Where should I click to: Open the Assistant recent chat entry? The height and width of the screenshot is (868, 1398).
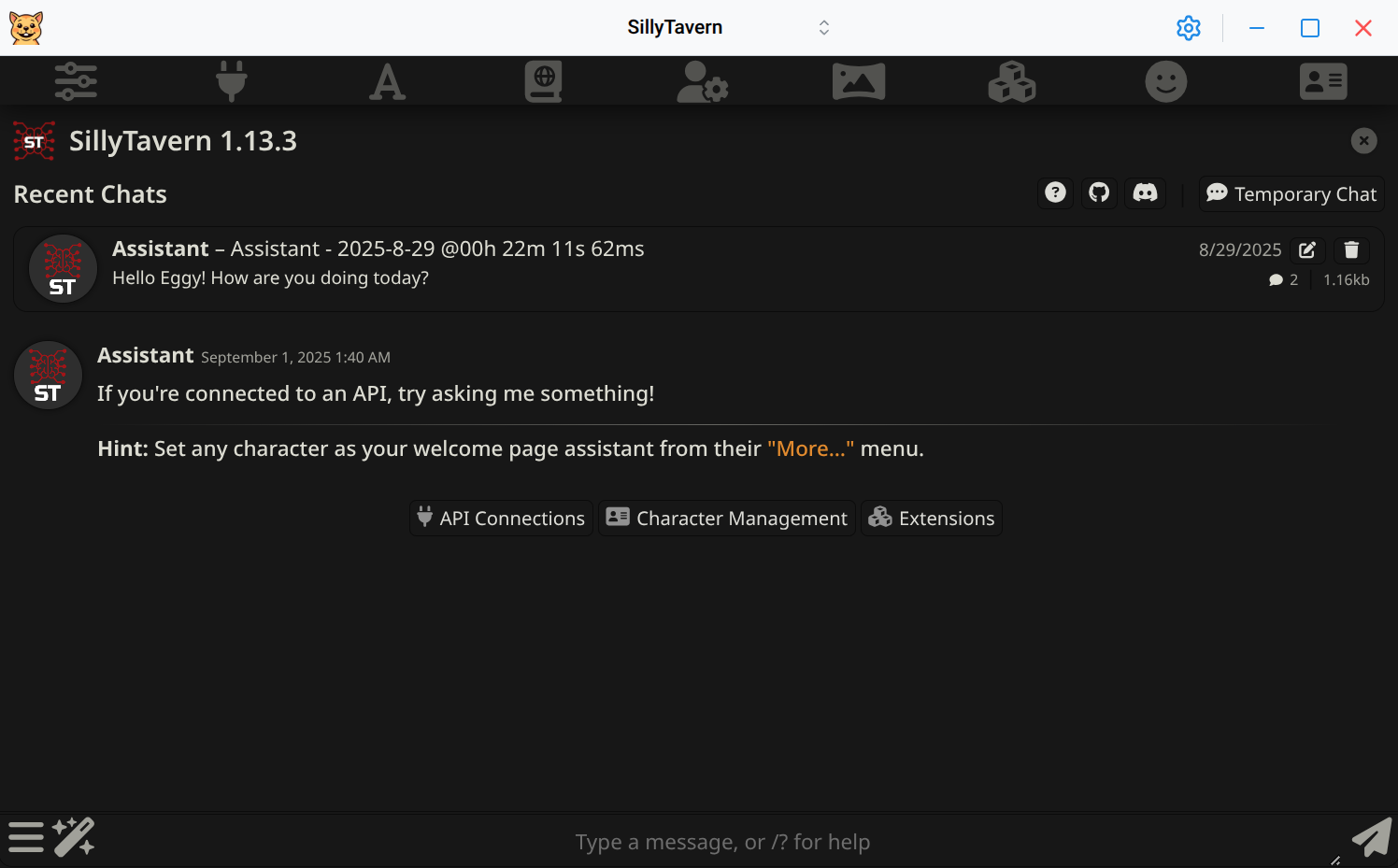[x=698, y=268]
